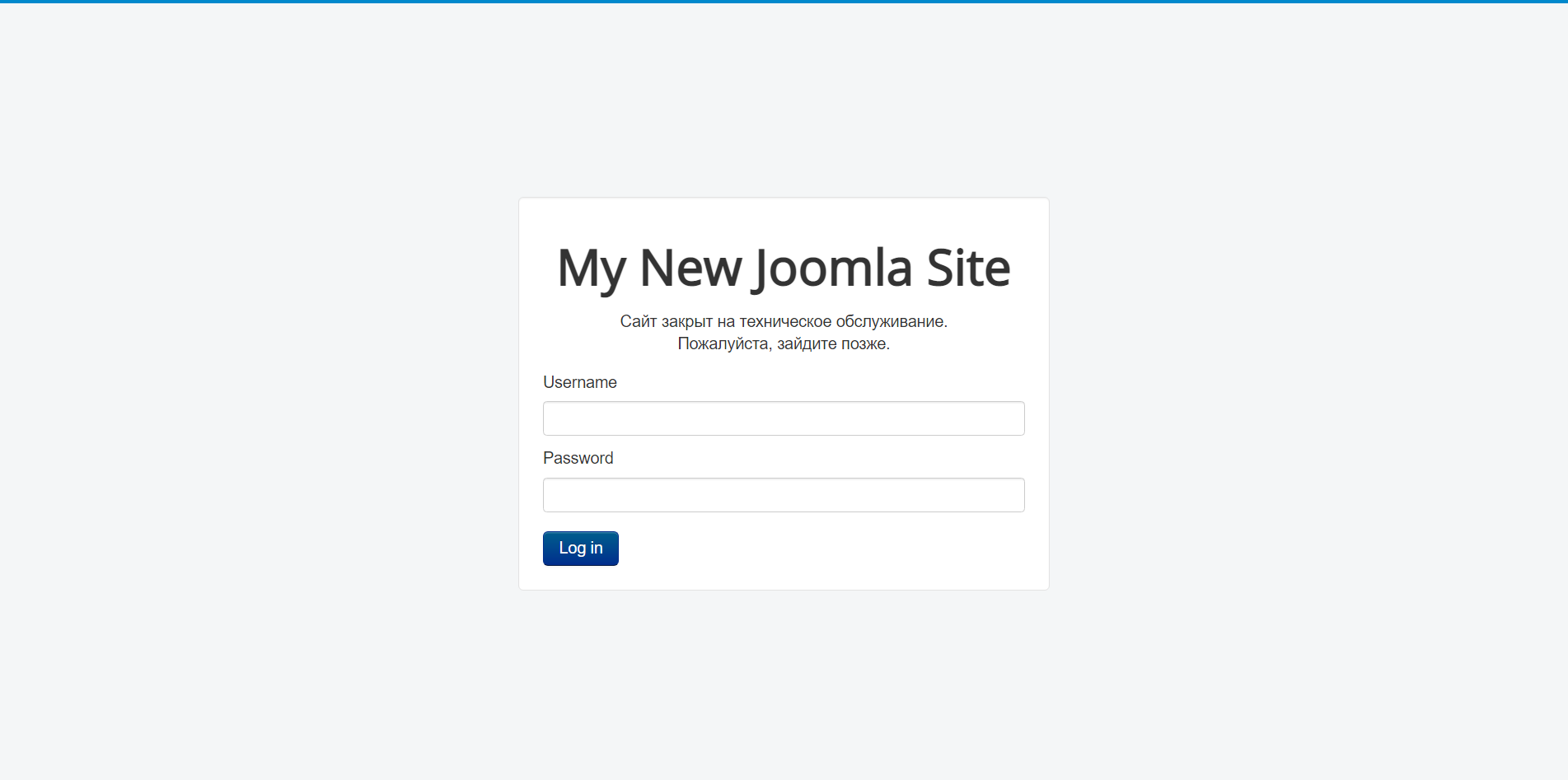Click the "Сайт закрыт на техническое обслуживание" message
The width and height of the screenshot is (1568, 780).
click(784, 321)
